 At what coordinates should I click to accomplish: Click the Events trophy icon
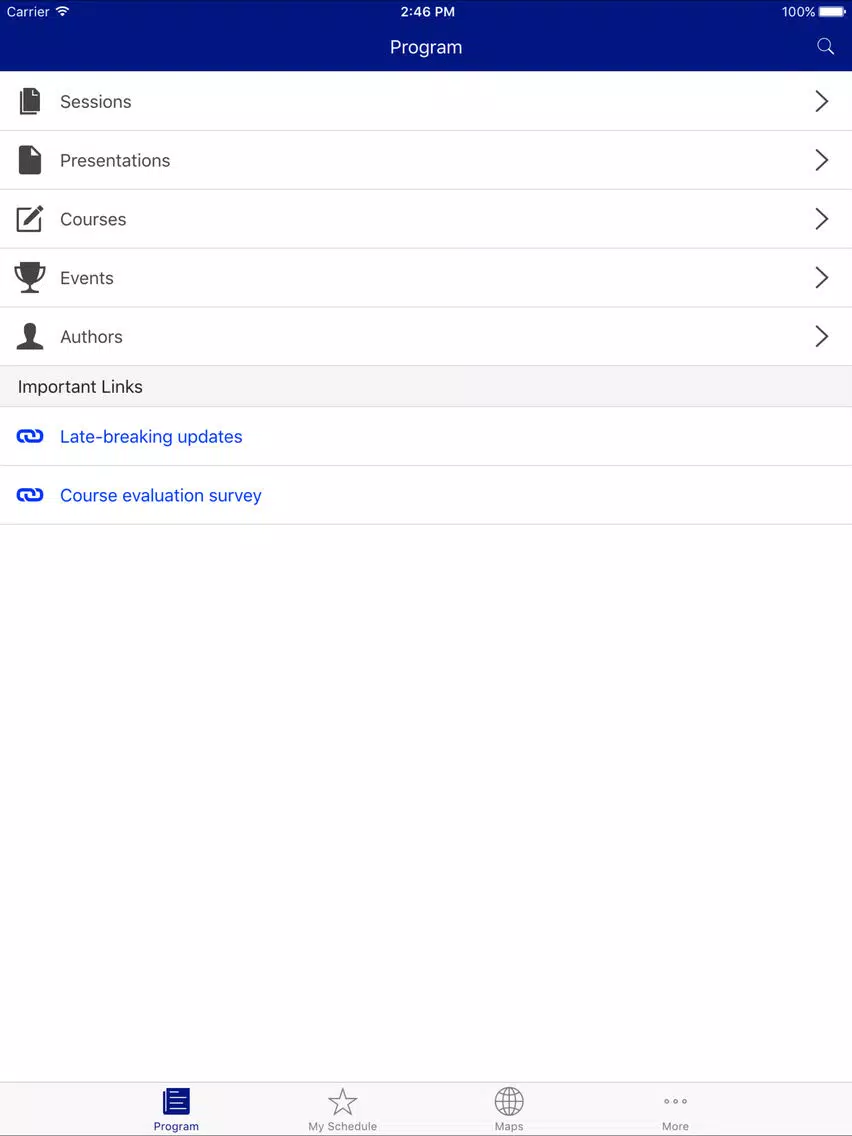(30, 277)
